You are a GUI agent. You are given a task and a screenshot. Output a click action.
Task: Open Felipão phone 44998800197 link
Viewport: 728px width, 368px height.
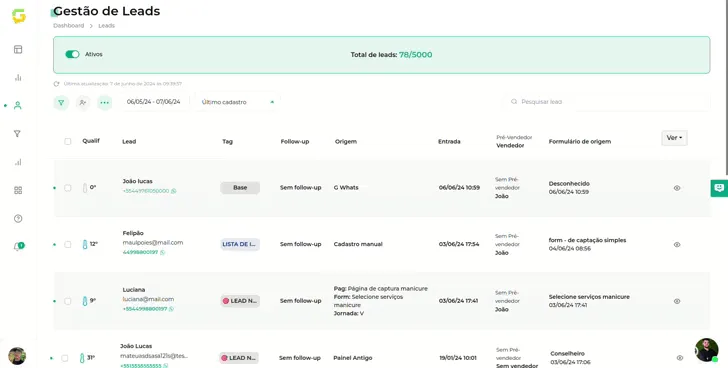coord(140,252)
